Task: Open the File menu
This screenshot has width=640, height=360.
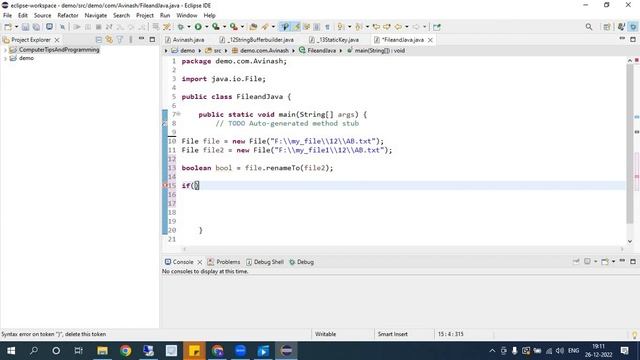Action: coord(7,15)
